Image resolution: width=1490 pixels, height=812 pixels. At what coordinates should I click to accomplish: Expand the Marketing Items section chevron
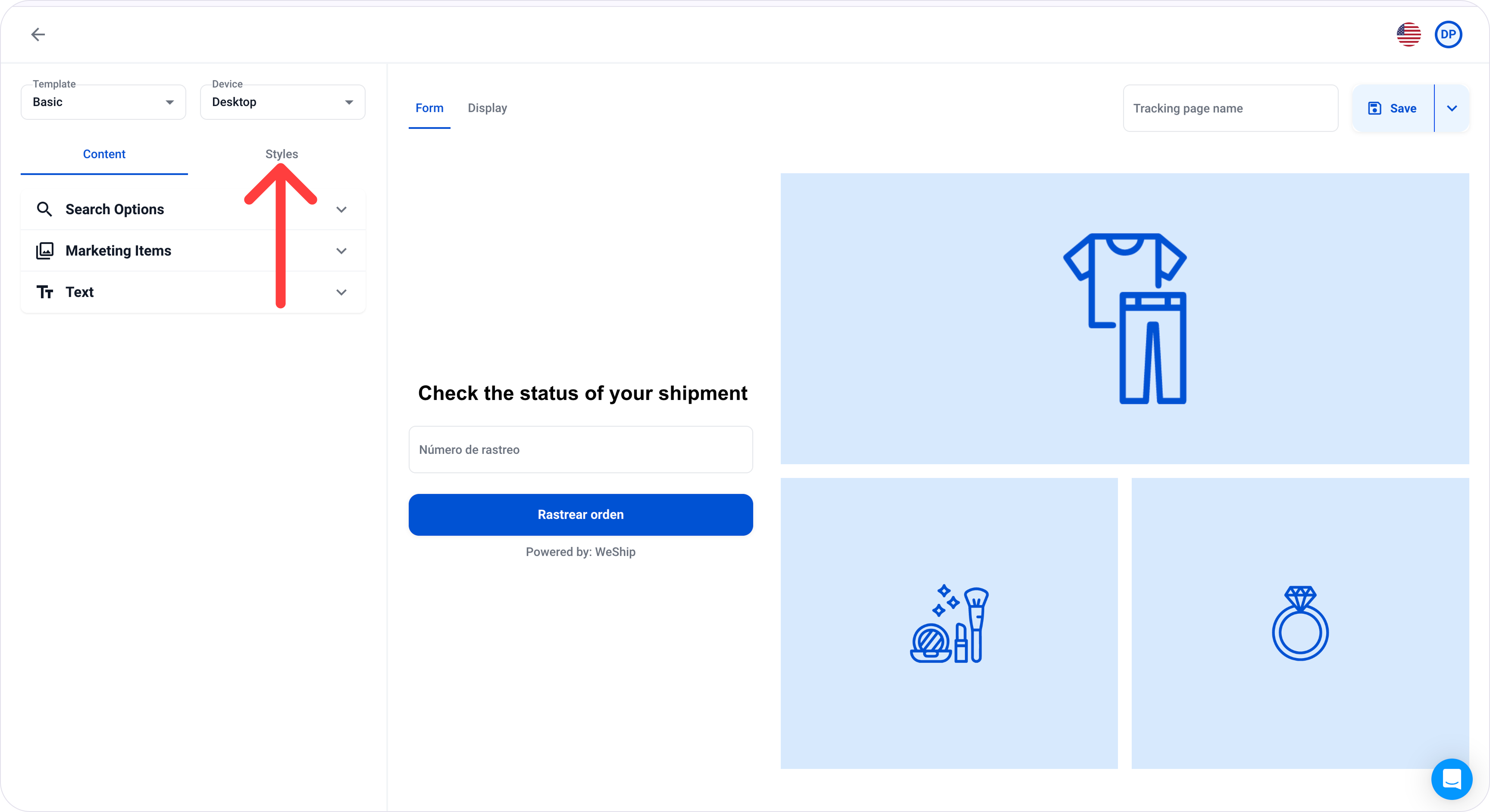(x=341, y=251)
